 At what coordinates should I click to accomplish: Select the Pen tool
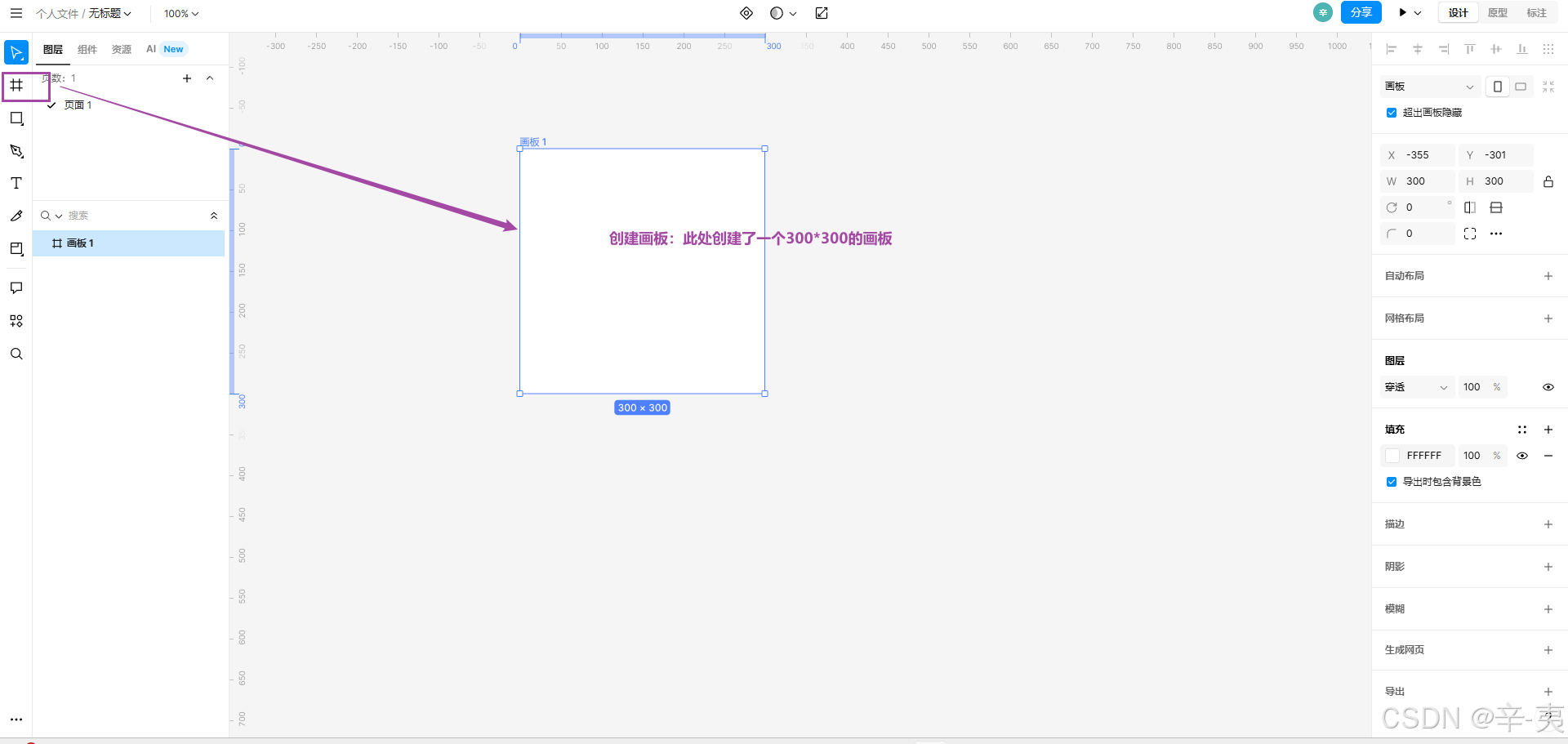tap(16, 151)
